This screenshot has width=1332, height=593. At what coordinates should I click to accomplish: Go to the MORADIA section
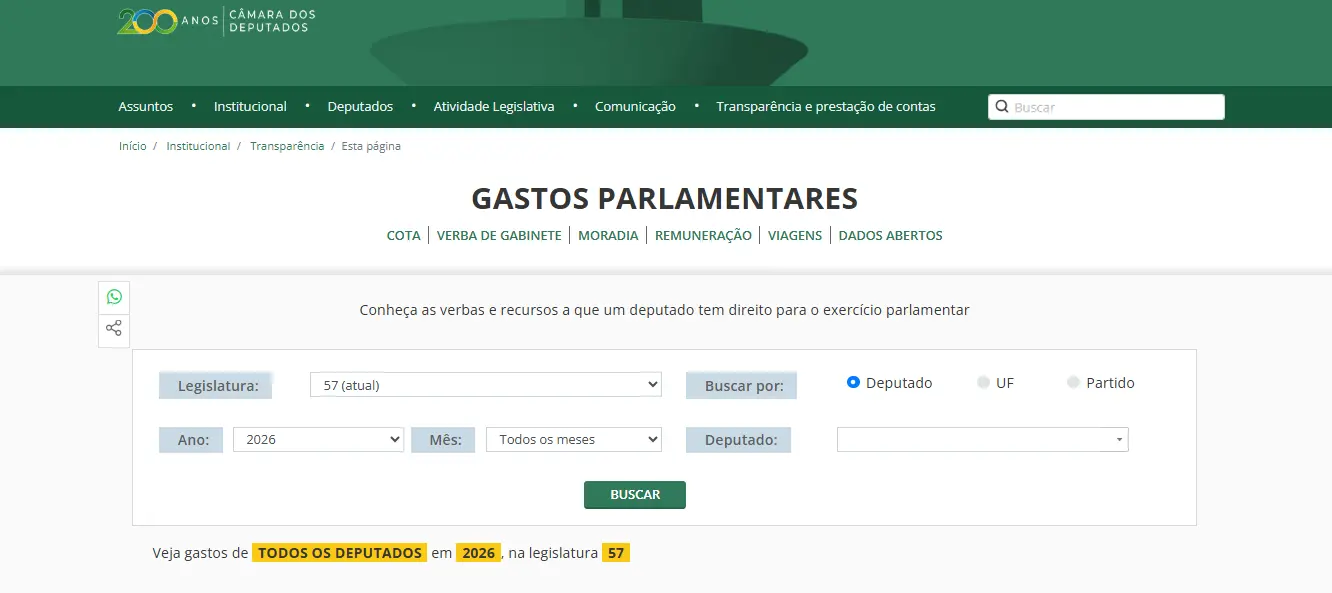tap(608, 236)
